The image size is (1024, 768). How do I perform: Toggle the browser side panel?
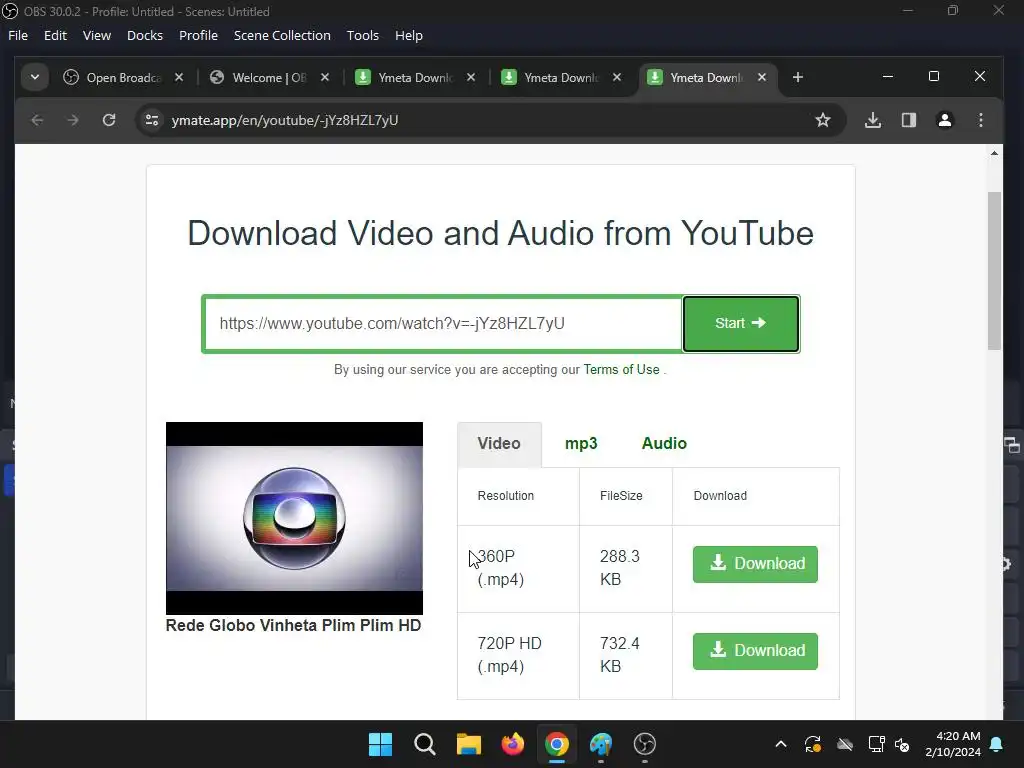pyautogui.click(x=908, y=120)
